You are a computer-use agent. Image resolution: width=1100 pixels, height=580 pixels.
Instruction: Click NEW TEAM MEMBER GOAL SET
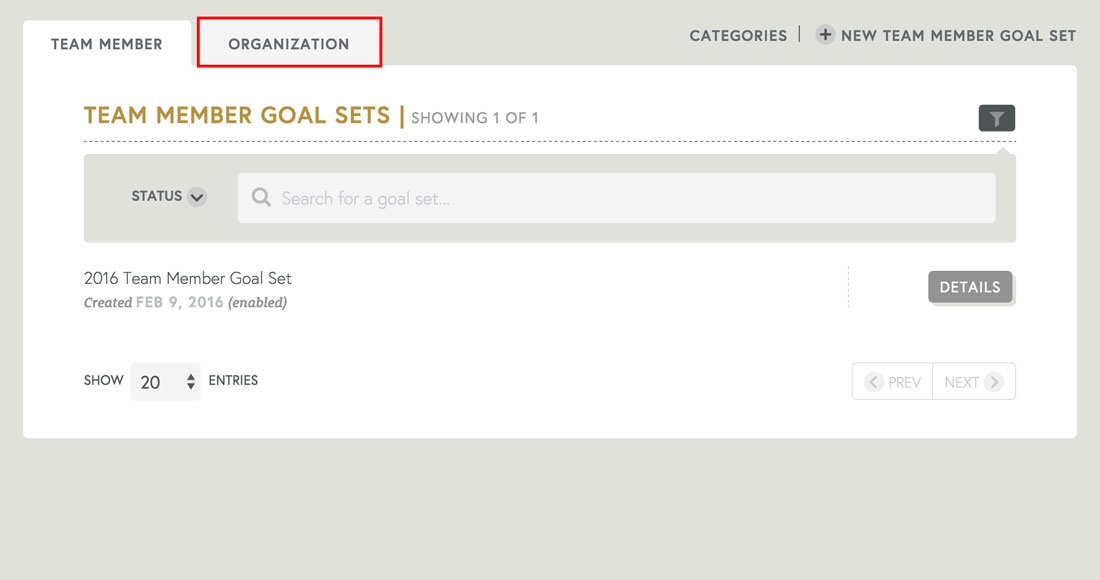coord(957,35)
